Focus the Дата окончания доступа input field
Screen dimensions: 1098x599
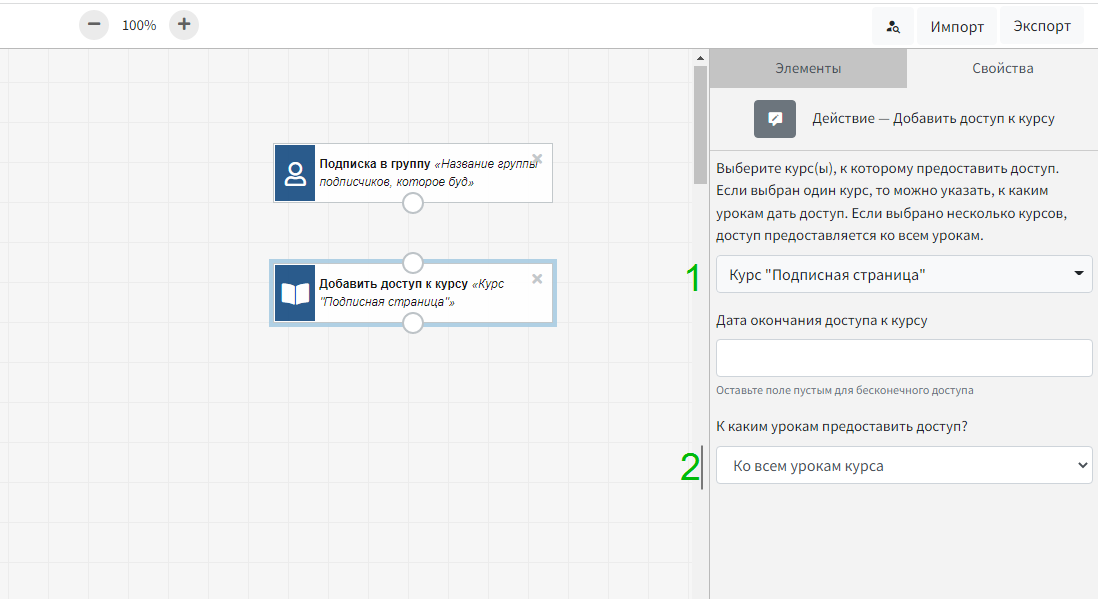904,358
